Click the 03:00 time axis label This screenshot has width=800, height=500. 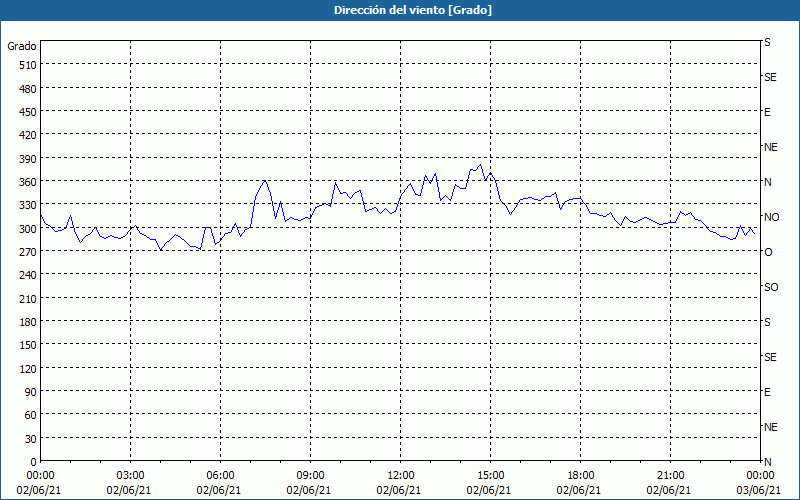click(131, 476)
